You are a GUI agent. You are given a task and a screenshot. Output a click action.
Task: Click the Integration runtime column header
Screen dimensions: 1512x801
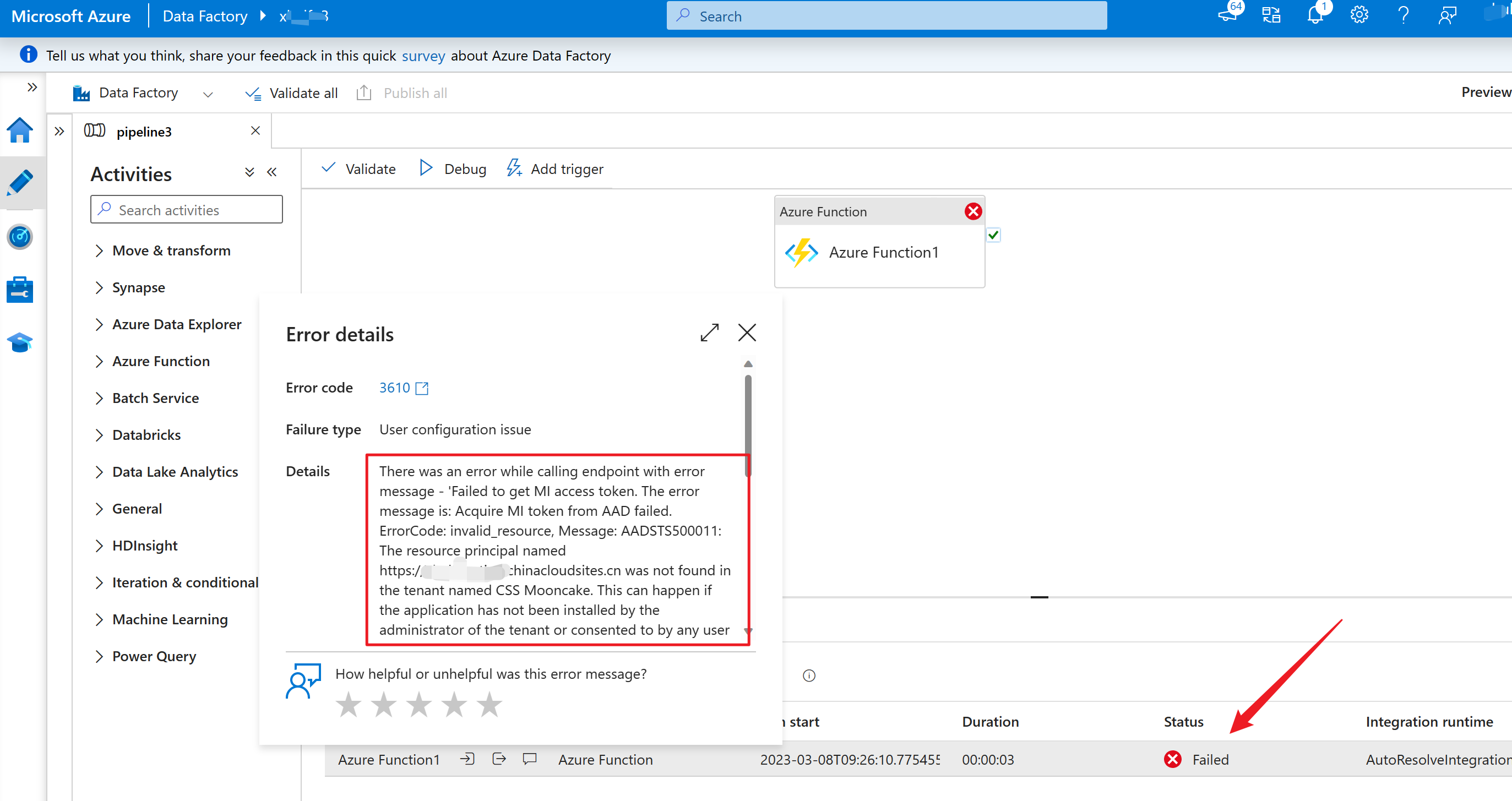(x=1429, y=722)
